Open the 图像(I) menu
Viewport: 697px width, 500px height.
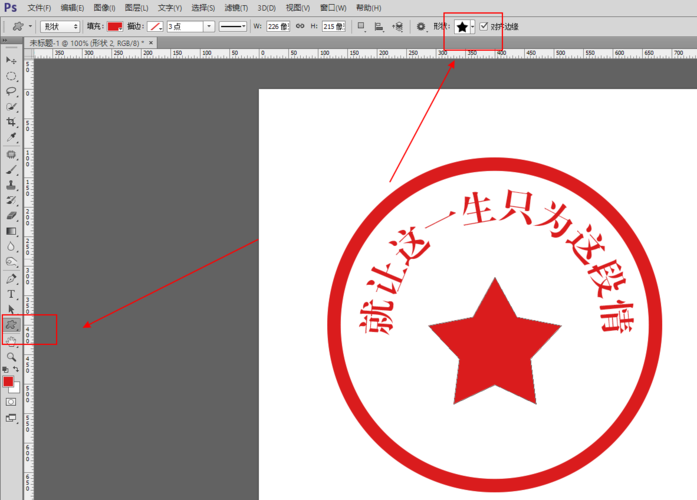104,8
